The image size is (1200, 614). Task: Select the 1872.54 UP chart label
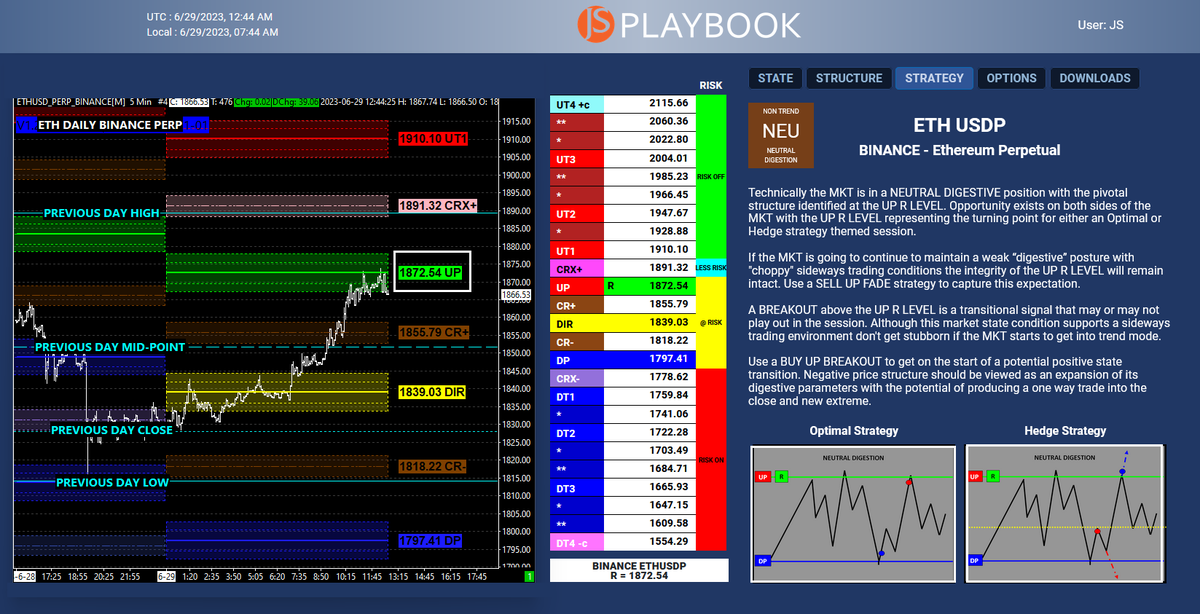tap(431, 272)
